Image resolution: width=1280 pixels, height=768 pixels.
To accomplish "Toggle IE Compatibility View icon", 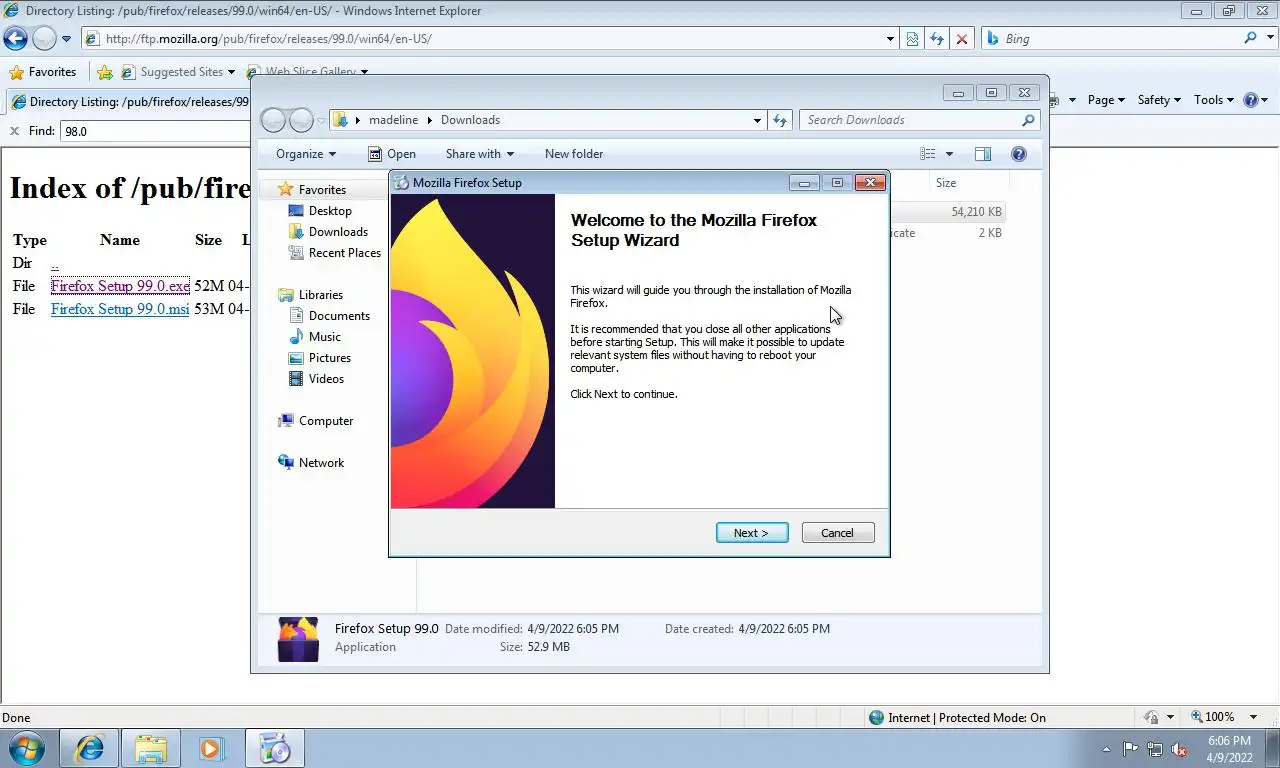I will tap(912, 39).
